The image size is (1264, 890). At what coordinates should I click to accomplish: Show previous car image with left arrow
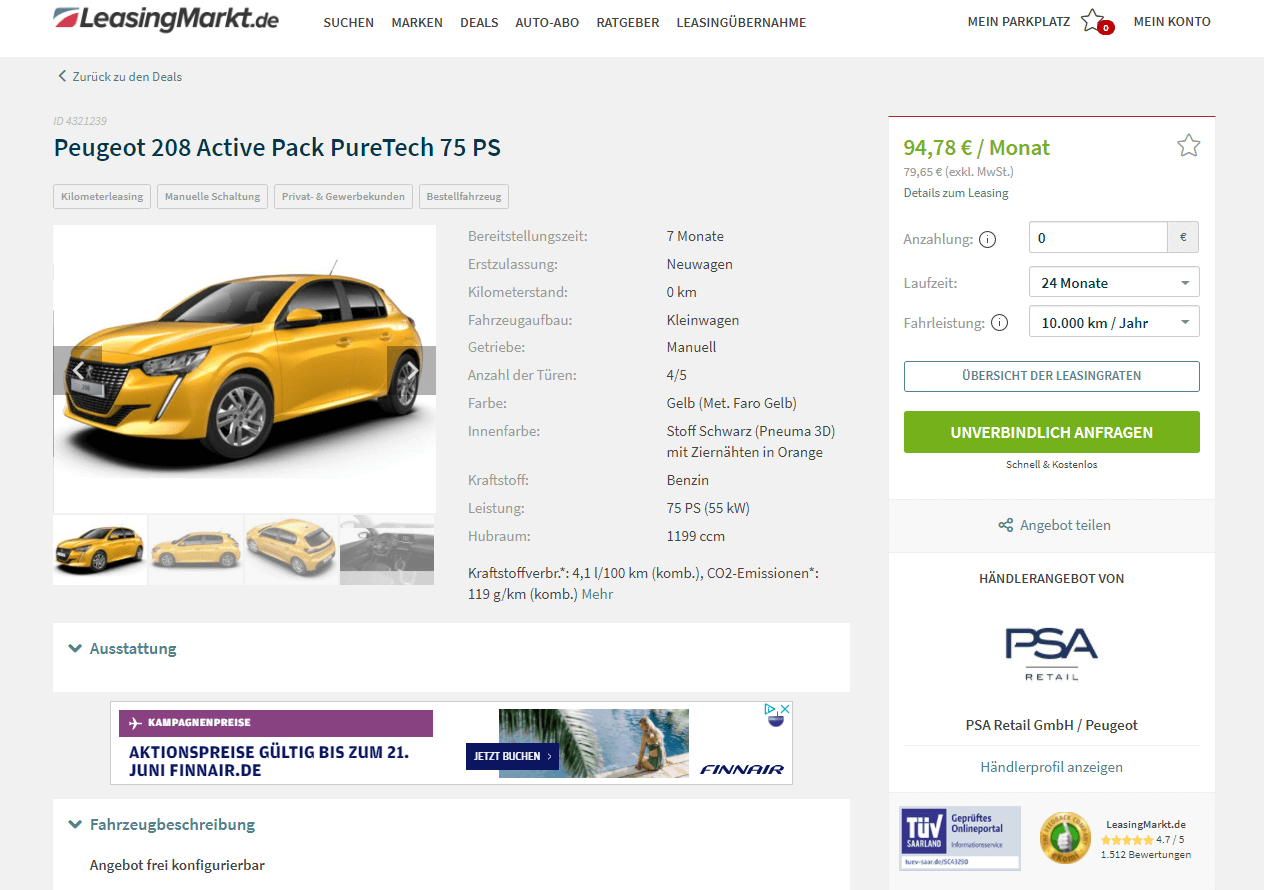[x=78, y=370]
